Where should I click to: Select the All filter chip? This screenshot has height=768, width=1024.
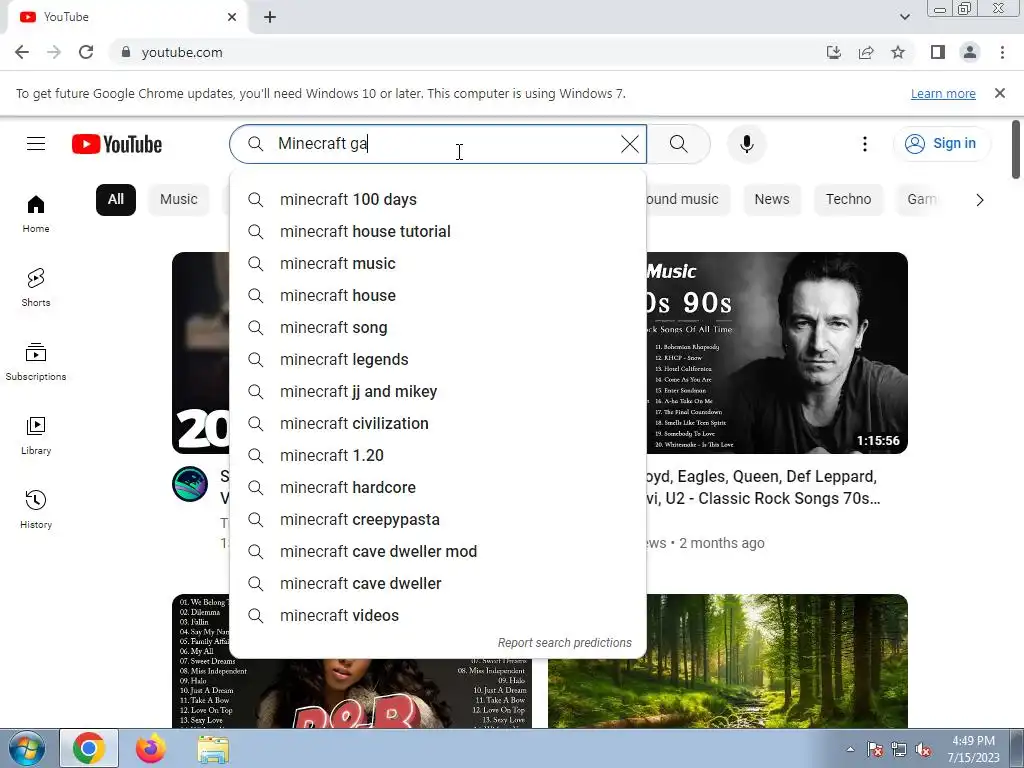[116, 200]
